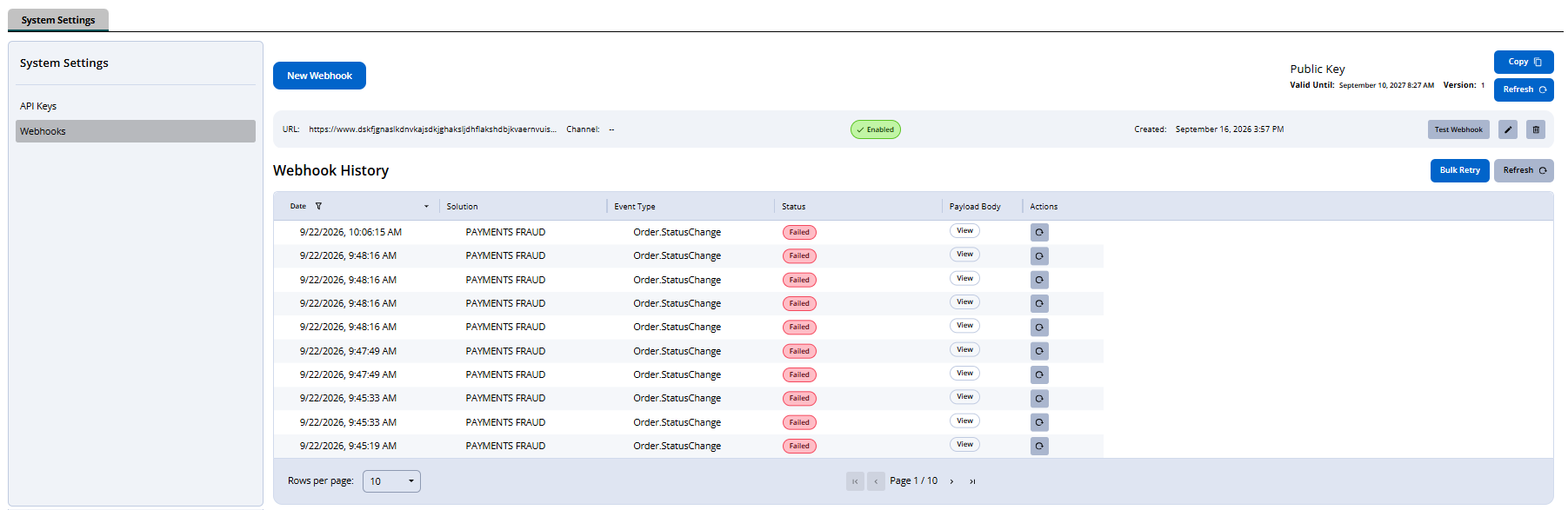Click the Webhook History heading

pyautogui.click(x=330, y=170)
